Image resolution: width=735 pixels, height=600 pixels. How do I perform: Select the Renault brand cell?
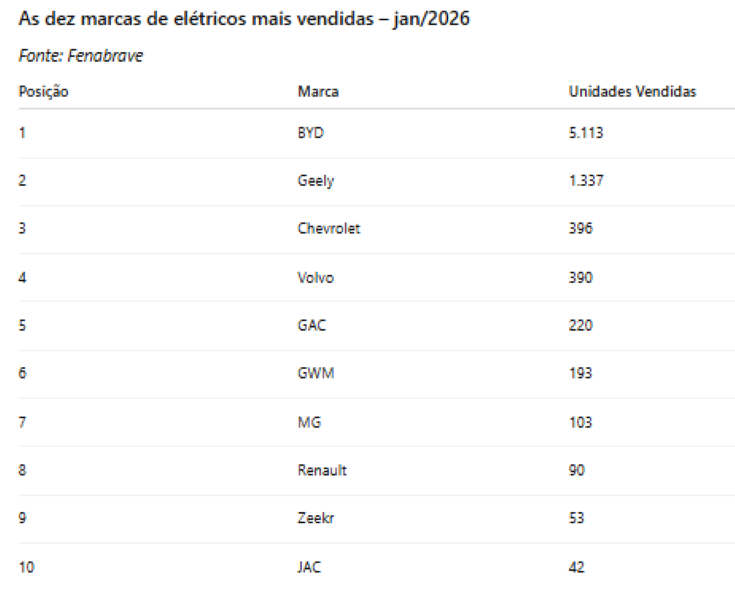coord(322,470)
